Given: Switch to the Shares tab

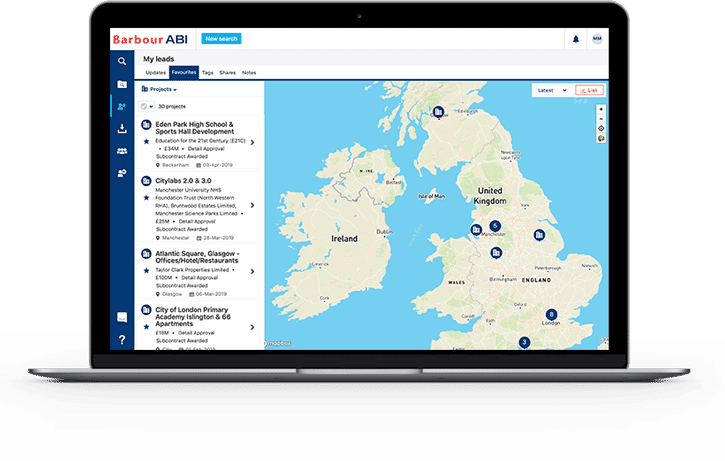Looking at the screenshot, I should tap(227, 73).
